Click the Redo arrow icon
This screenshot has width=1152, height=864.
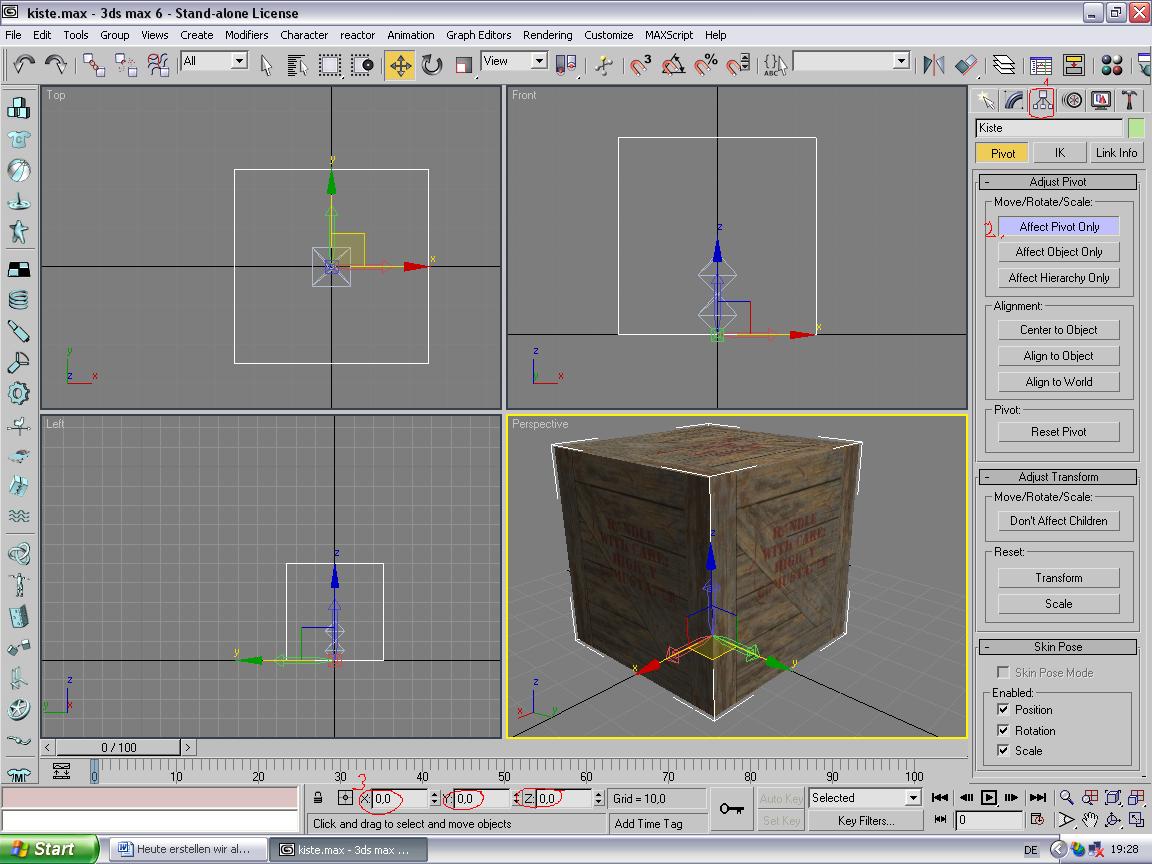tap(56, 65)
